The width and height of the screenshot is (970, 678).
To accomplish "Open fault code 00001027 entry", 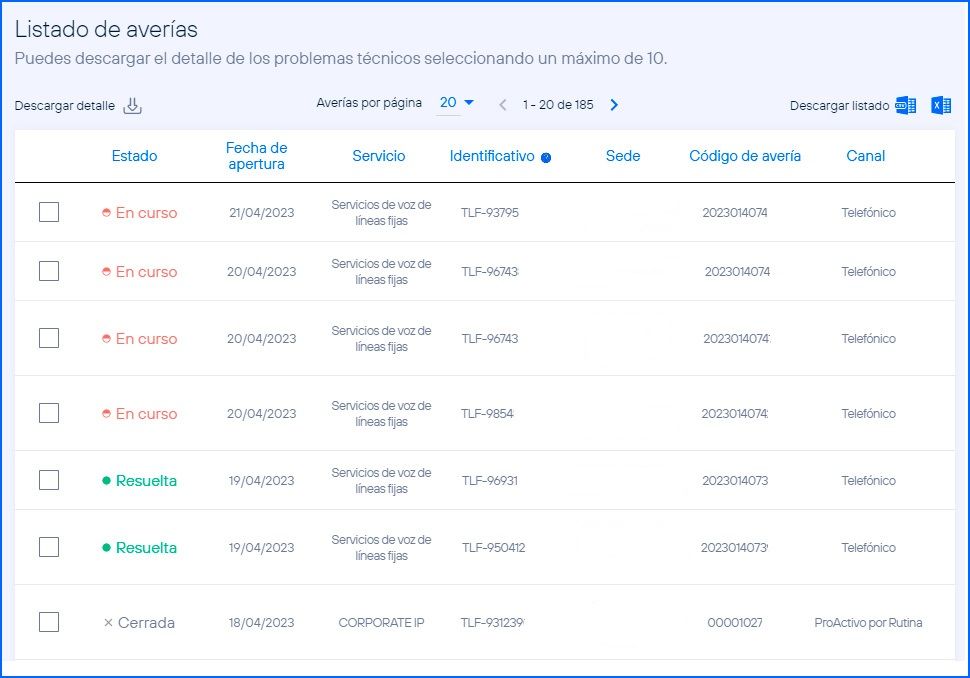I will tap(735, 623).
